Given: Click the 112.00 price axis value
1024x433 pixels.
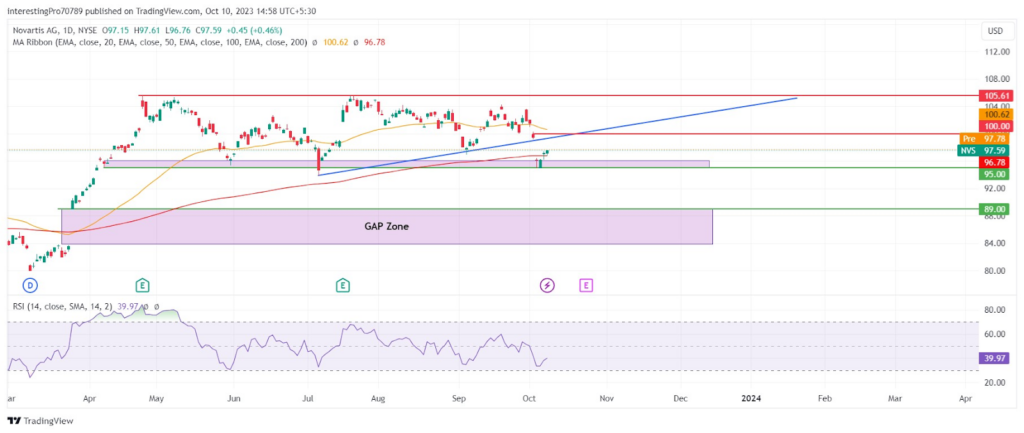Looking at the screenshot, I should pyautogui.click(x=997, y=52).
